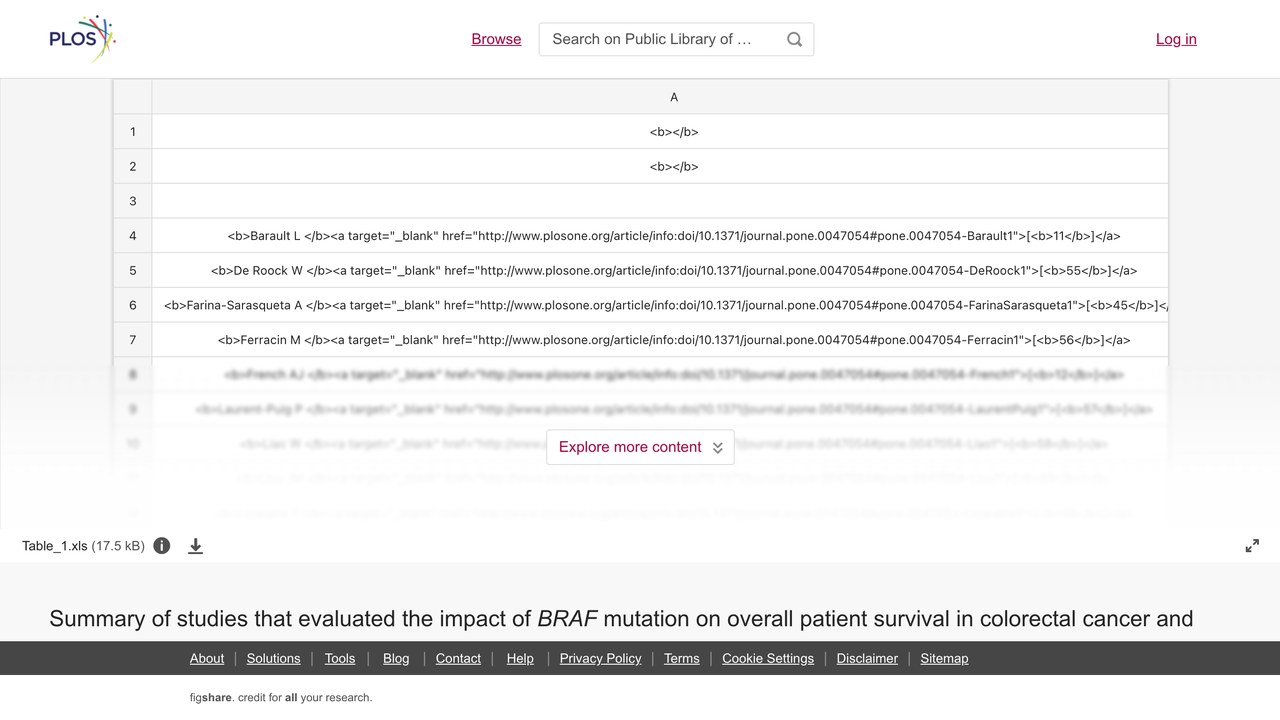
Task: Select row 4 header
Action: [132, 236]
